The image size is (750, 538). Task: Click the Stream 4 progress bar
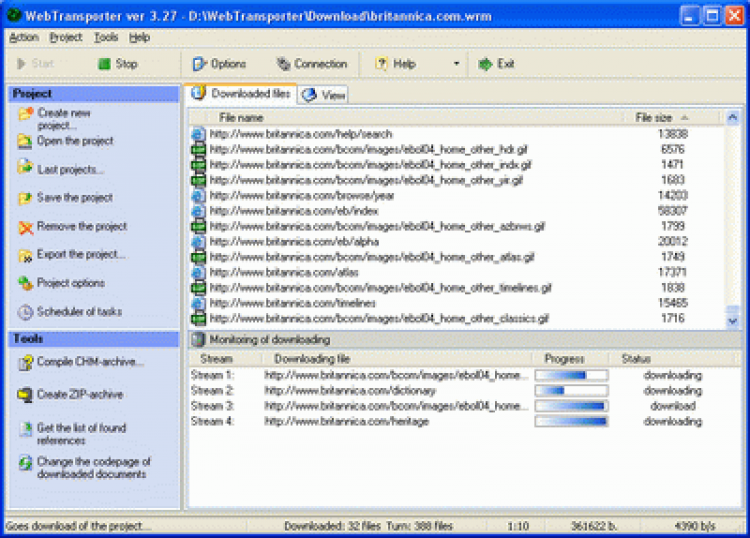click(x=572, y=421)
